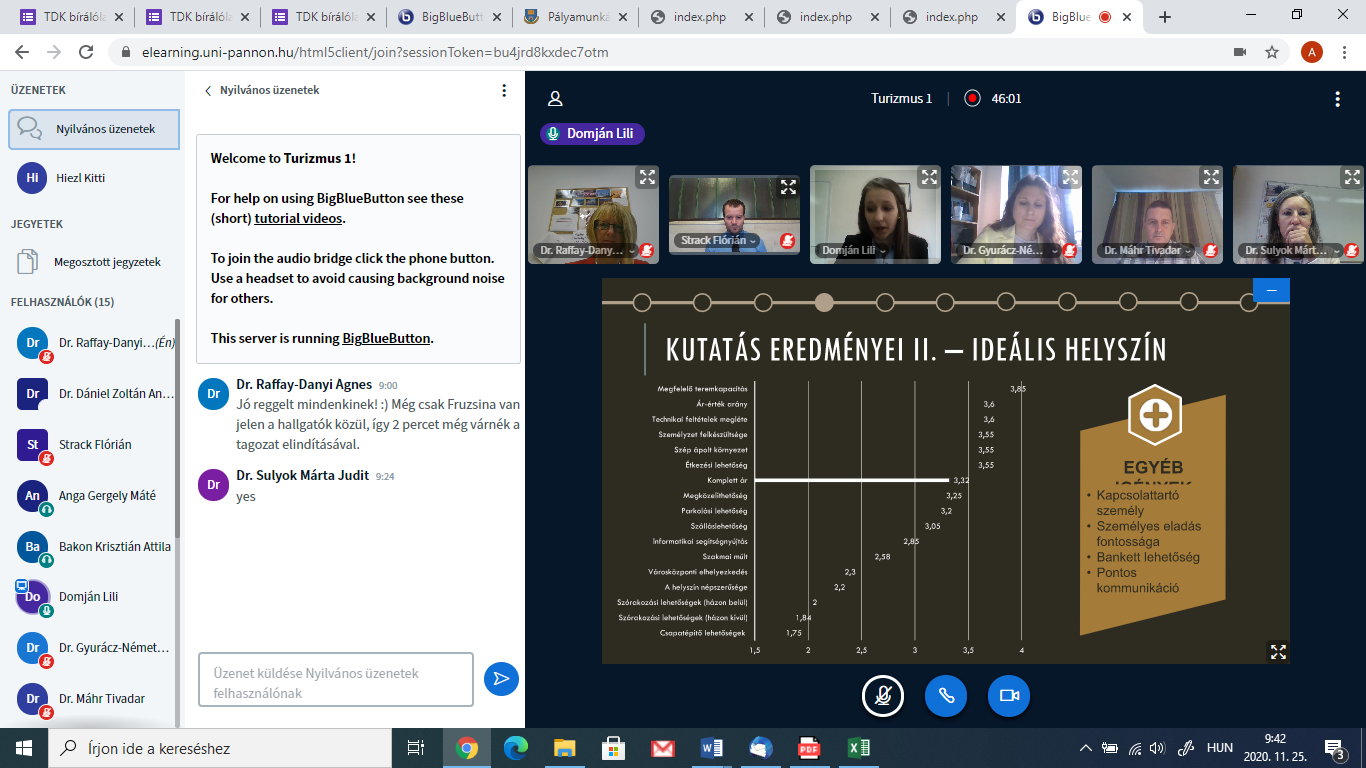Send the chat message with arrow button
This screenshot has height=768, width=1366.
coord(501,679)
